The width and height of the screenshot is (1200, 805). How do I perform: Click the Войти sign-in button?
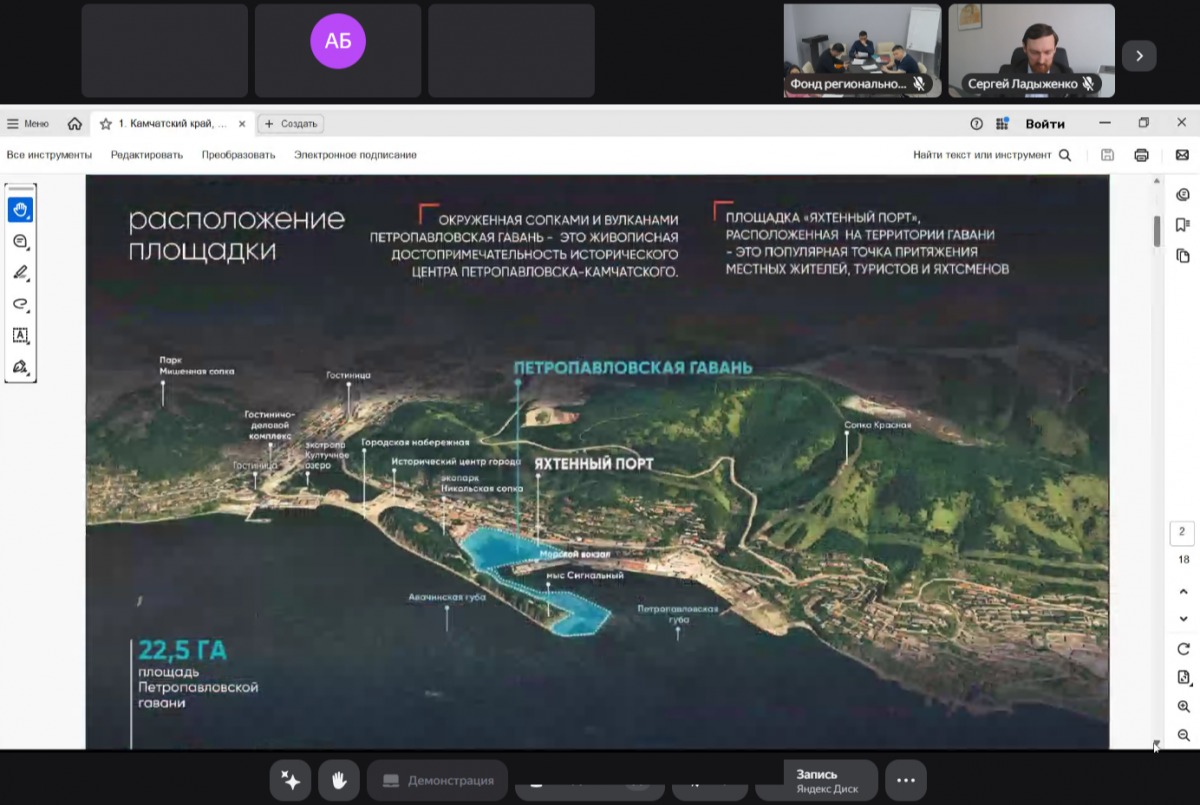click(x=1045, y=124)
